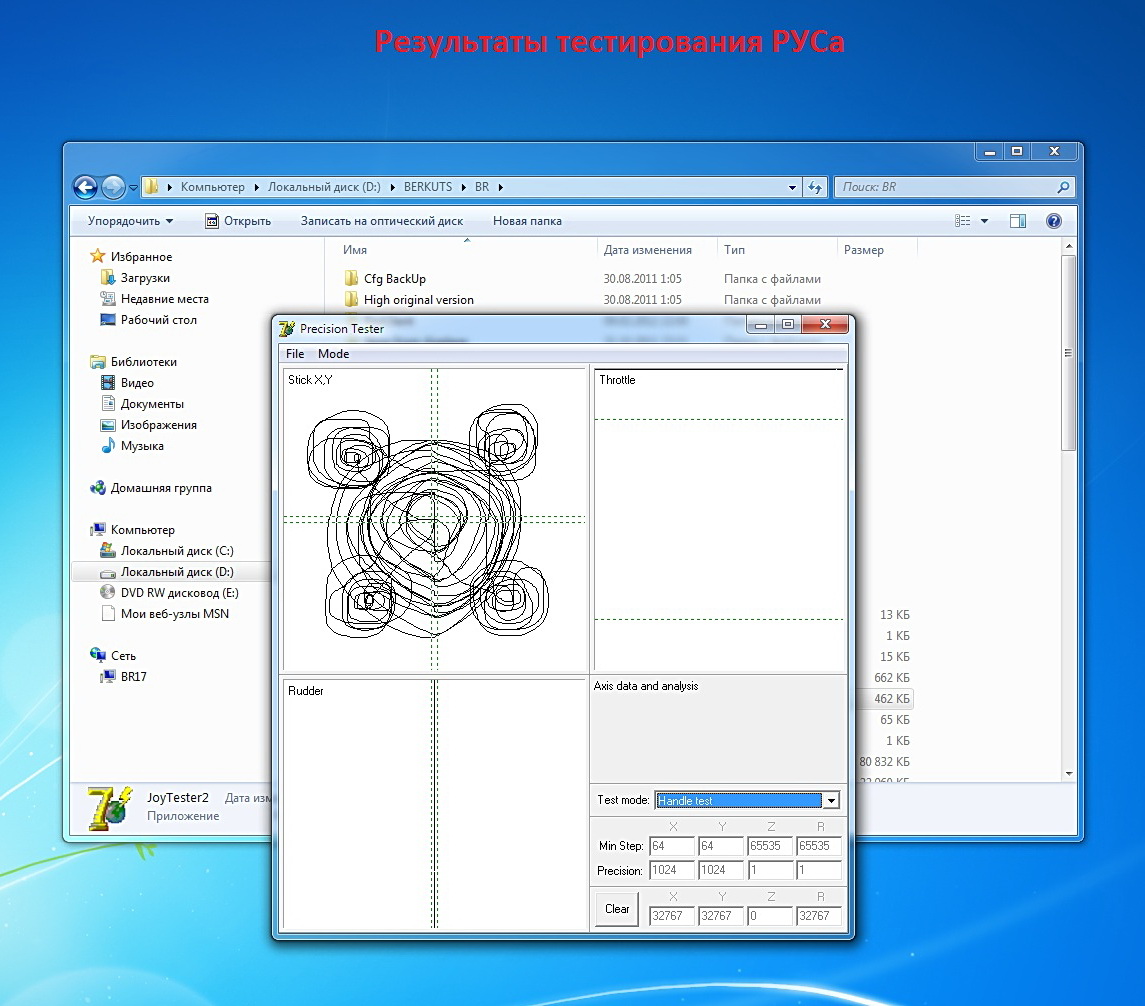This screenshot has height=1006, width=1145.
Task: Click the Записать на оптический диск button
Action: (x=381, y=221)
